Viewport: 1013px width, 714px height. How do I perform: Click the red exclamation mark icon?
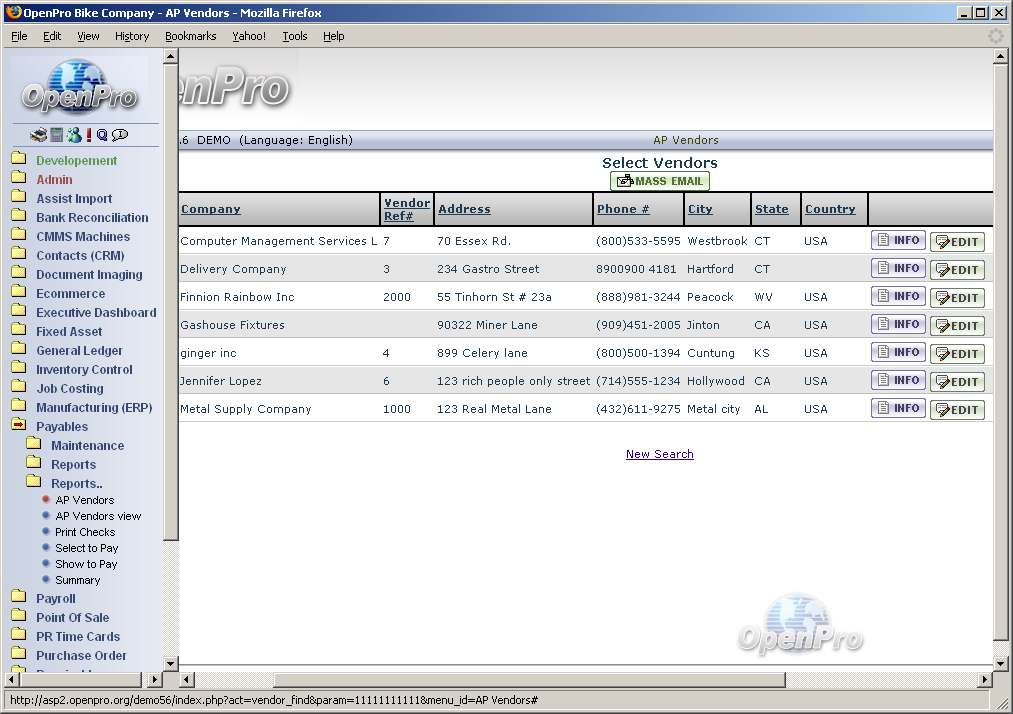tap(89, 135)
